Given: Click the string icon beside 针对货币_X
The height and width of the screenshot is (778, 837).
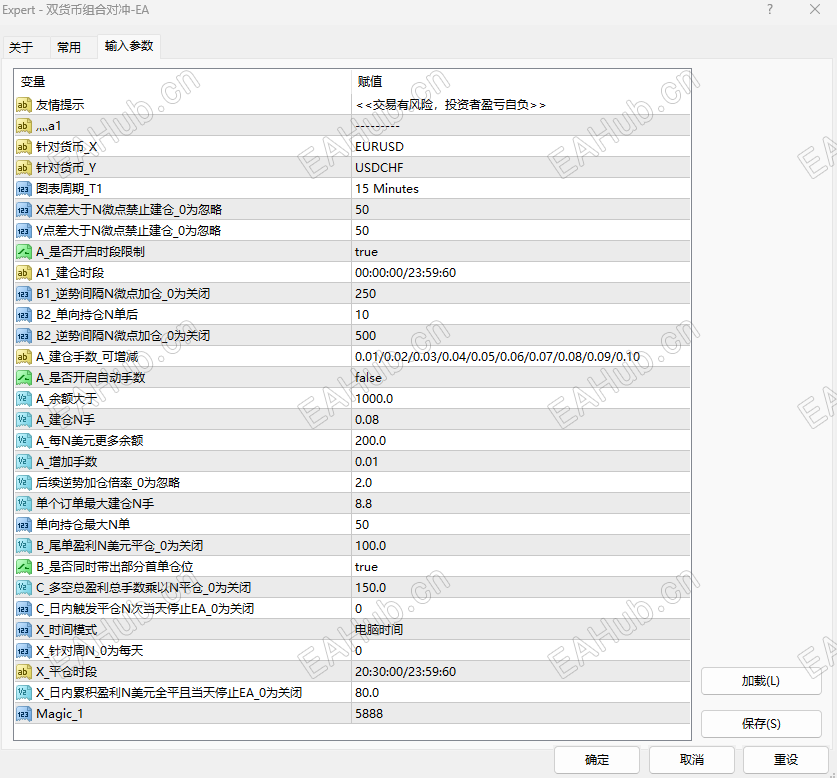Looking at the screenshot, I should tap(23, 147).
